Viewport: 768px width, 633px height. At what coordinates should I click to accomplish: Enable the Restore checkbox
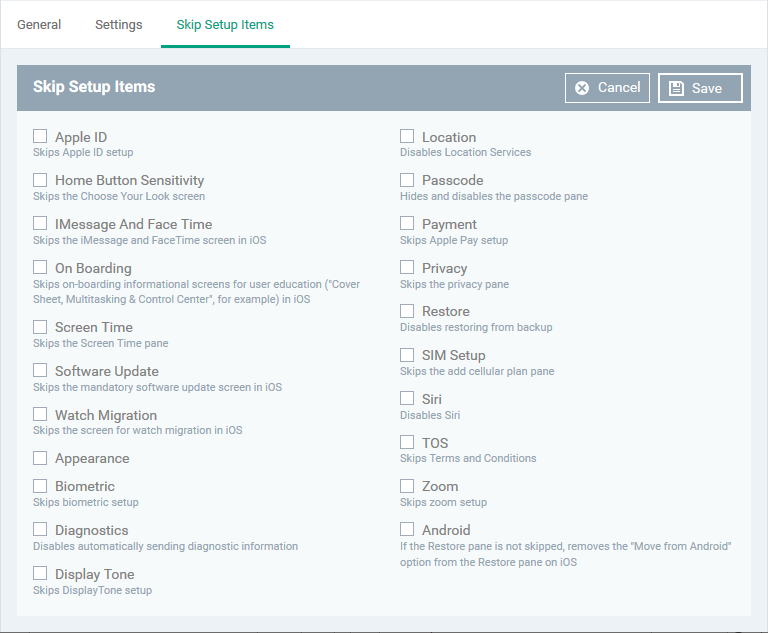pos(407,311)
